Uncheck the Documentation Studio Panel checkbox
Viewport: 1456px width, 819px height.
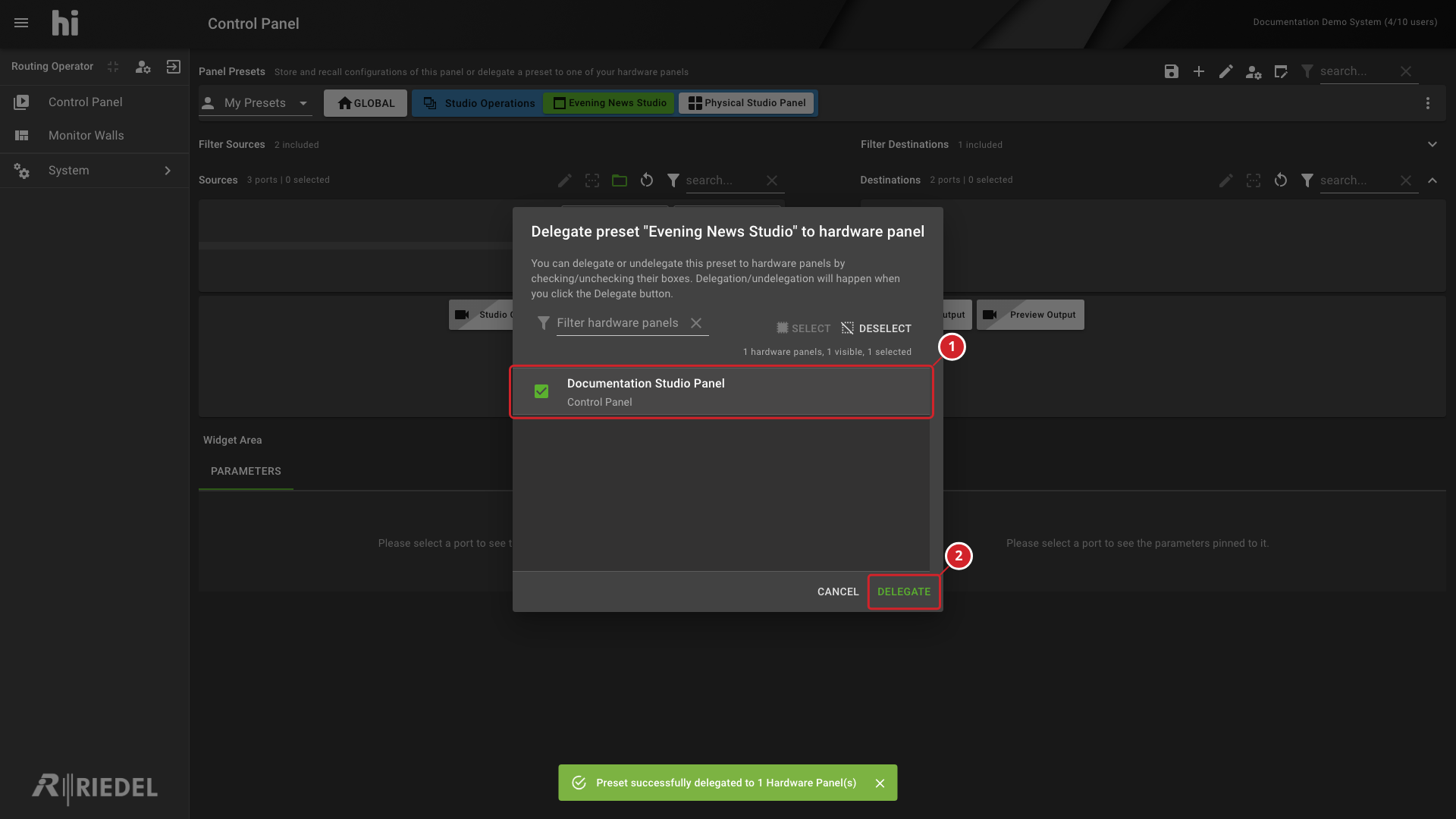[541, 391]
